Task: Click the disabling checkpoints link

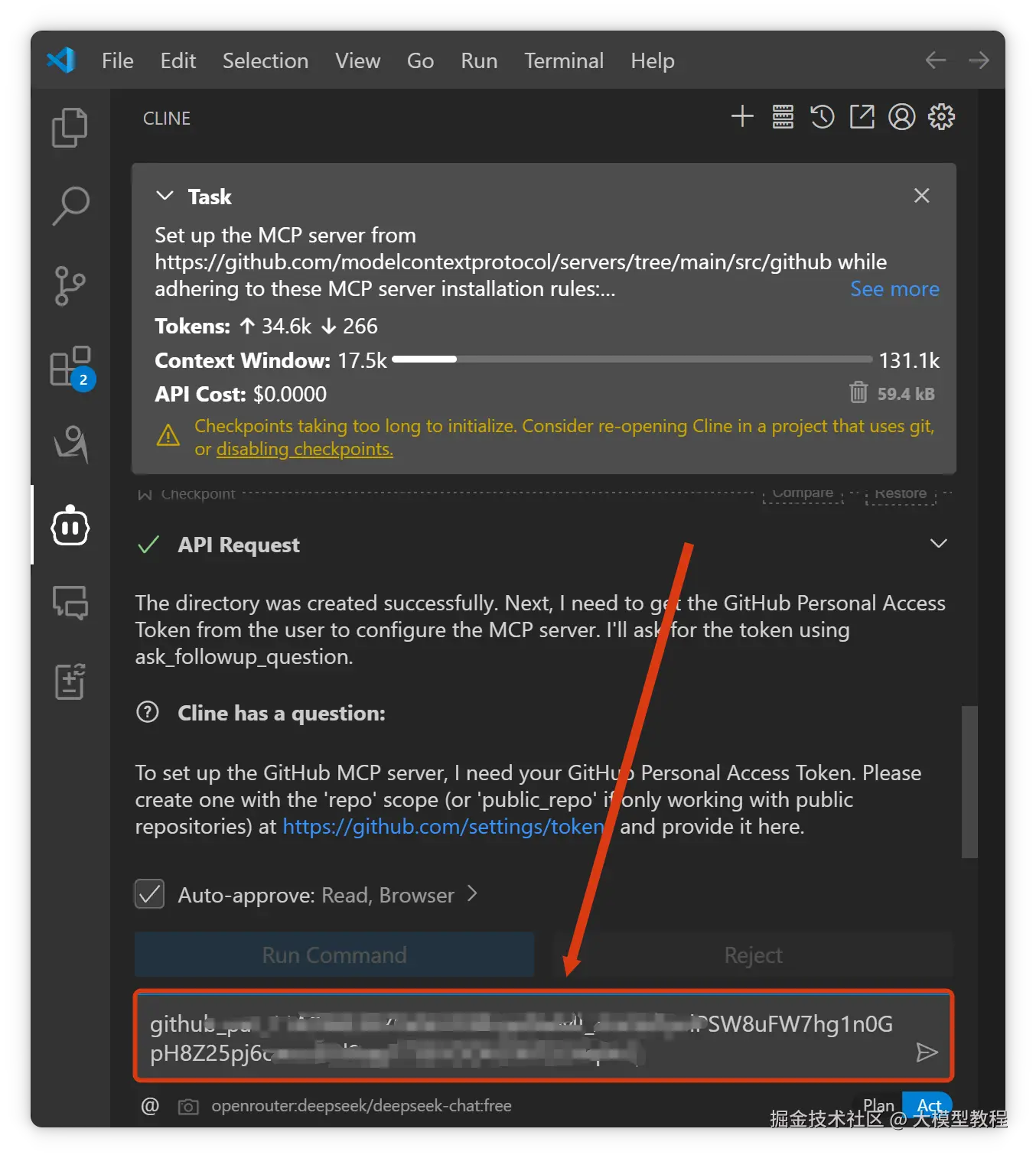Action: [305, 449]
